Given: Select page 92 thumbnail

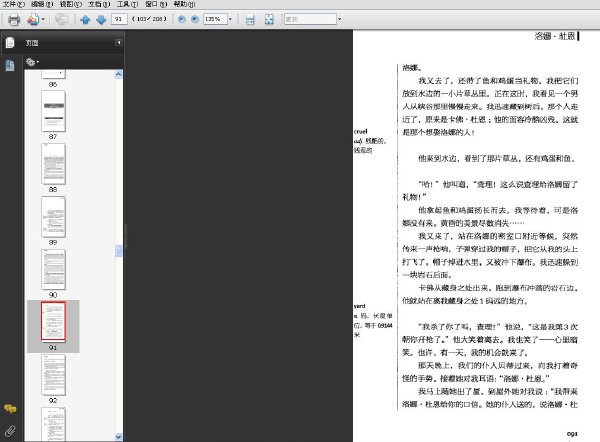Looking at the screenshot, I should 53,375.
